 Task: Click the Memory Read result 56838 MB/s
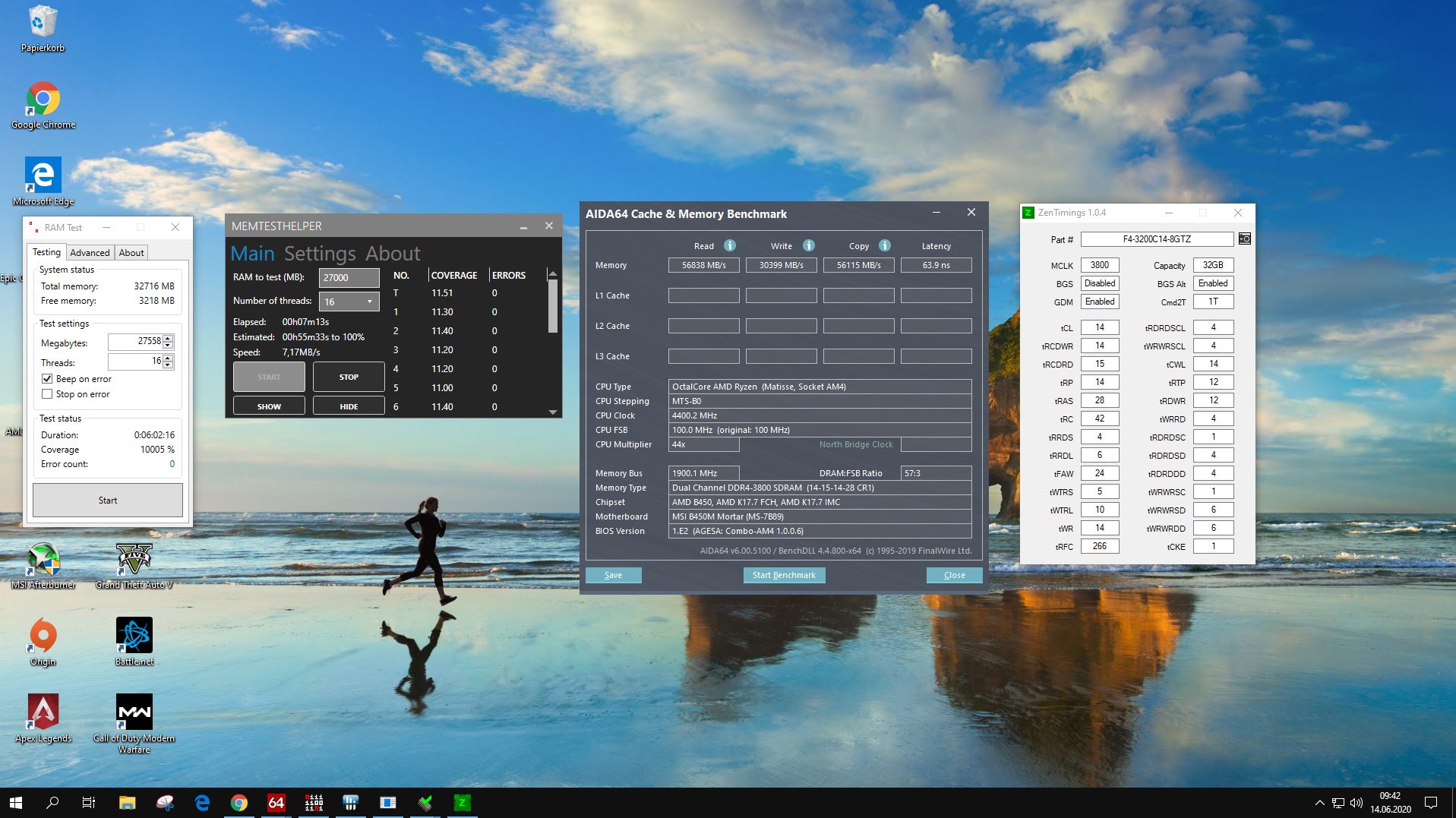tap(704, 265)
